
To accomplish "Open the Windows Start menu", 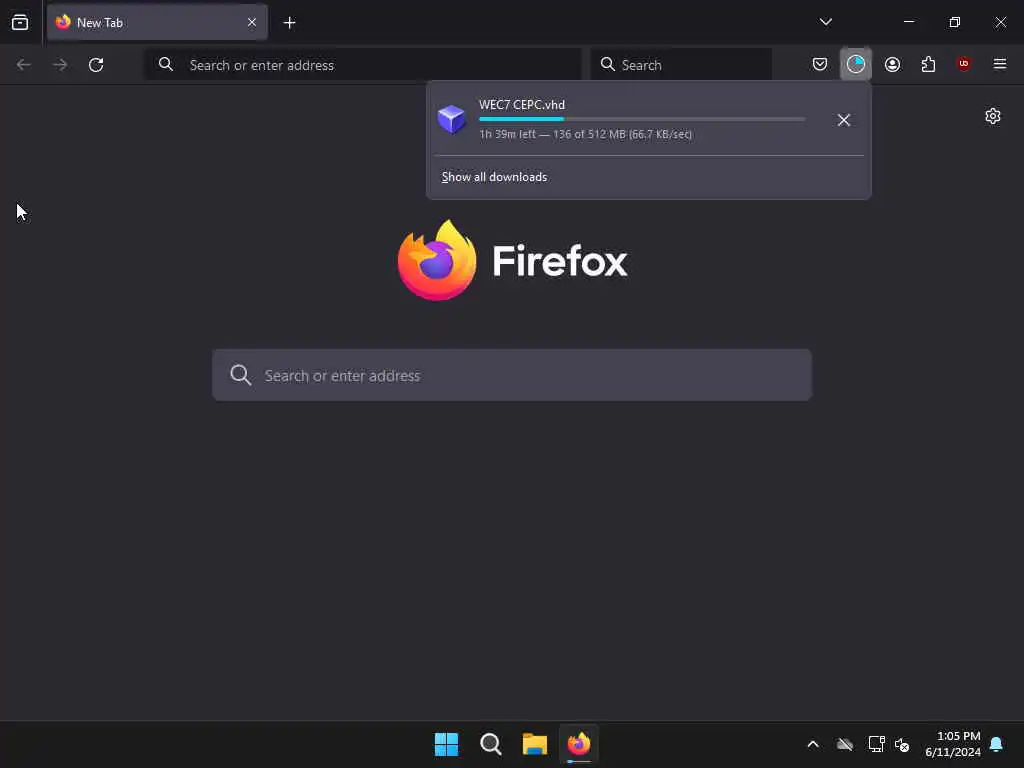I will (x=447, y=744).
